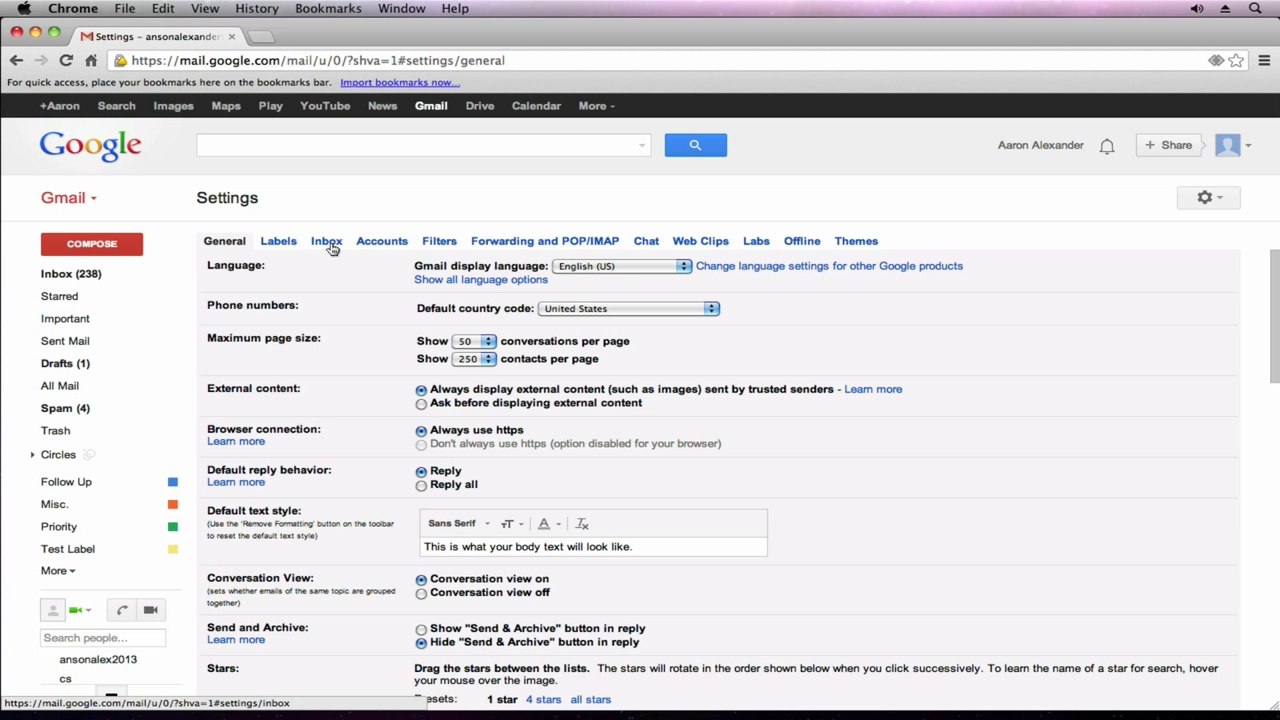Reload the page with the refresh icon
The width and height of the screenshot is (1280, 720).
tap(65, 60)
